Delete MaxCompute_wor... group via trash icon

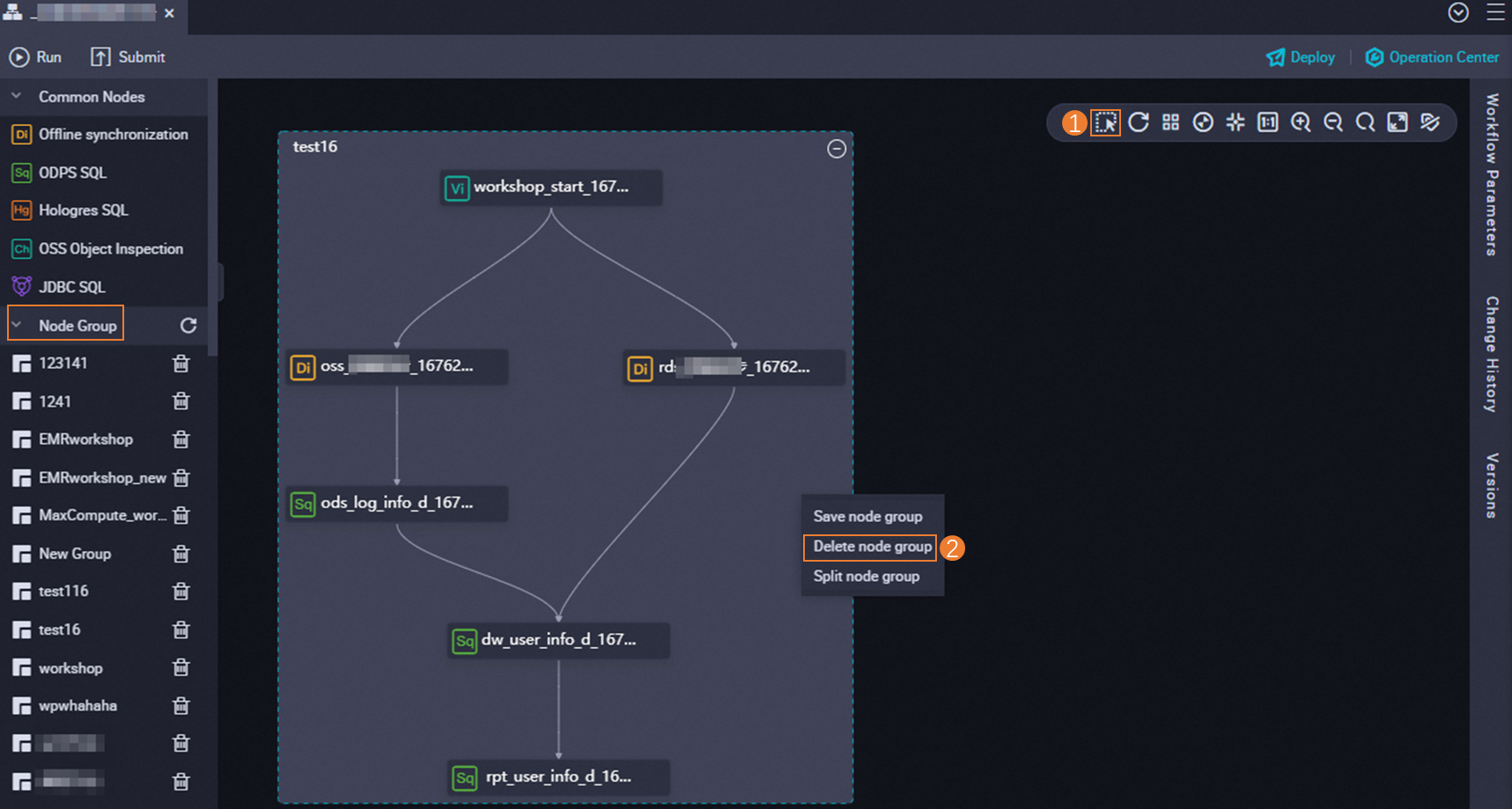point(181,516)
